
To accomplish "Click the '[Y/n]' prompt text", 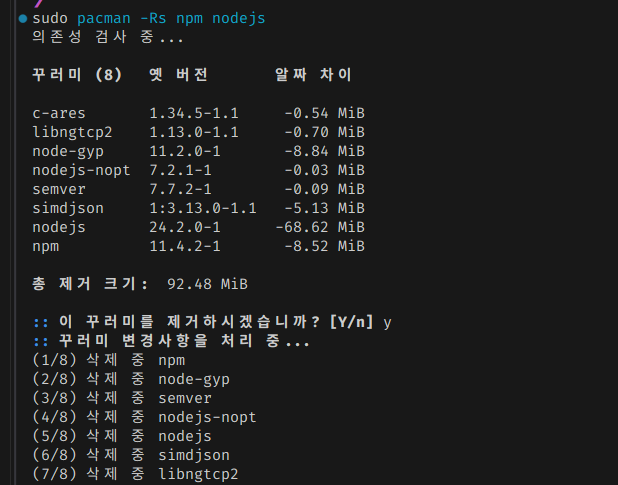I will point(352,322).
